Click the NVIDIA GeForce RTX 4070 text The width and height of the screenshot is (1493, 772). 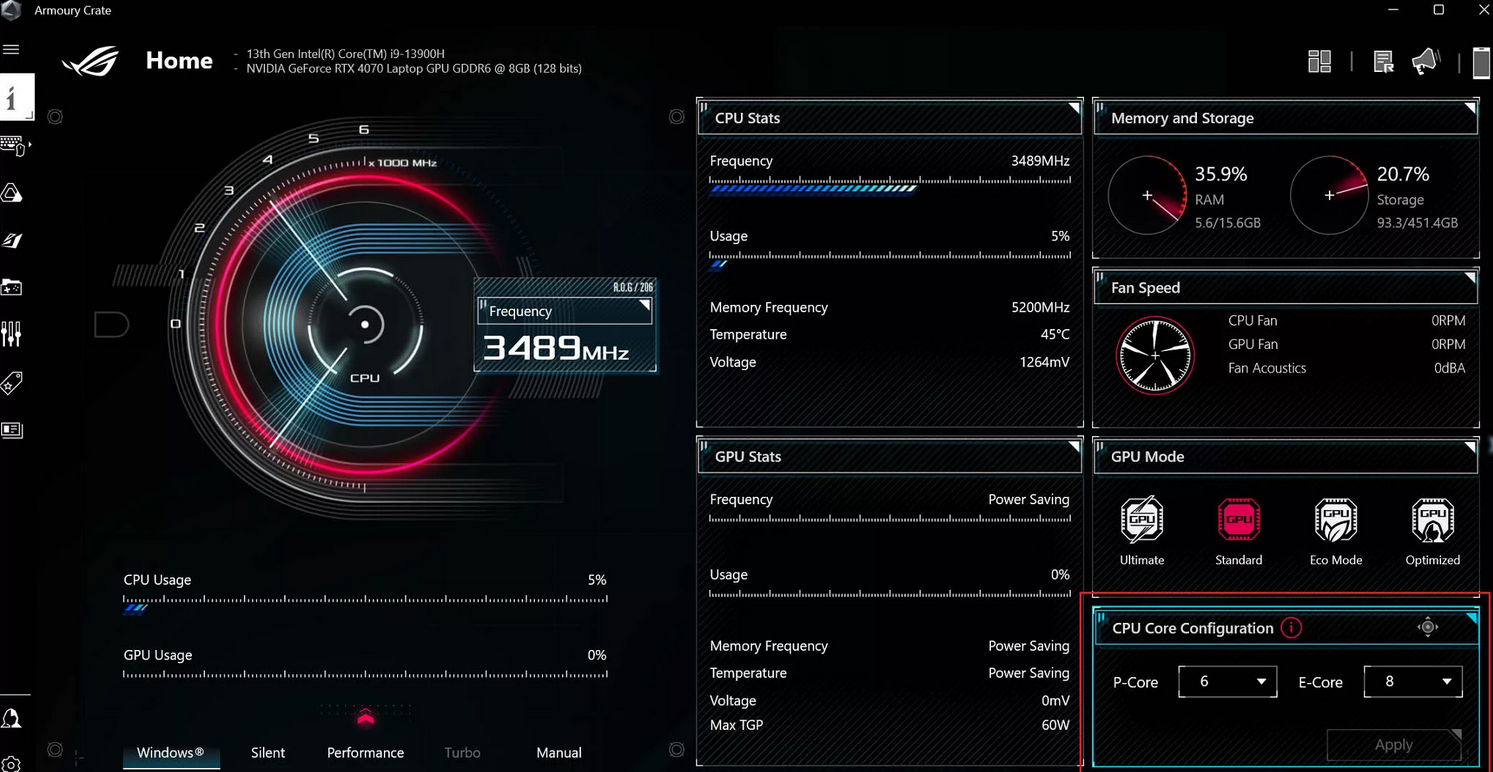tap(414, 69)
